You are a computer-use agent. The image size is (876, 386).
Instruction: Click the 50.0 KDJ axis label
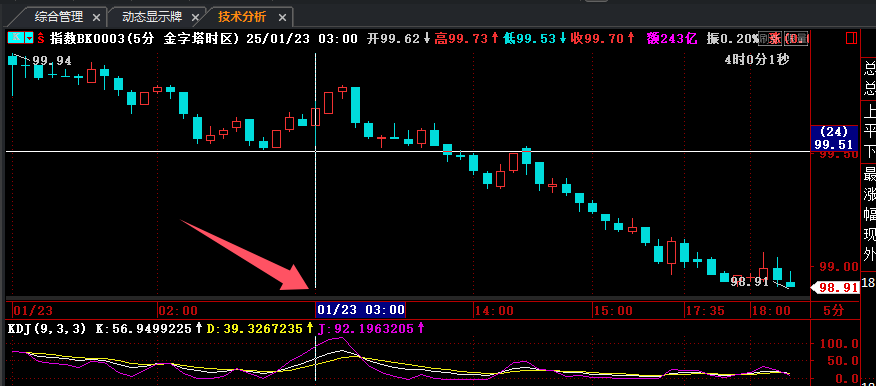coord(842,361)
